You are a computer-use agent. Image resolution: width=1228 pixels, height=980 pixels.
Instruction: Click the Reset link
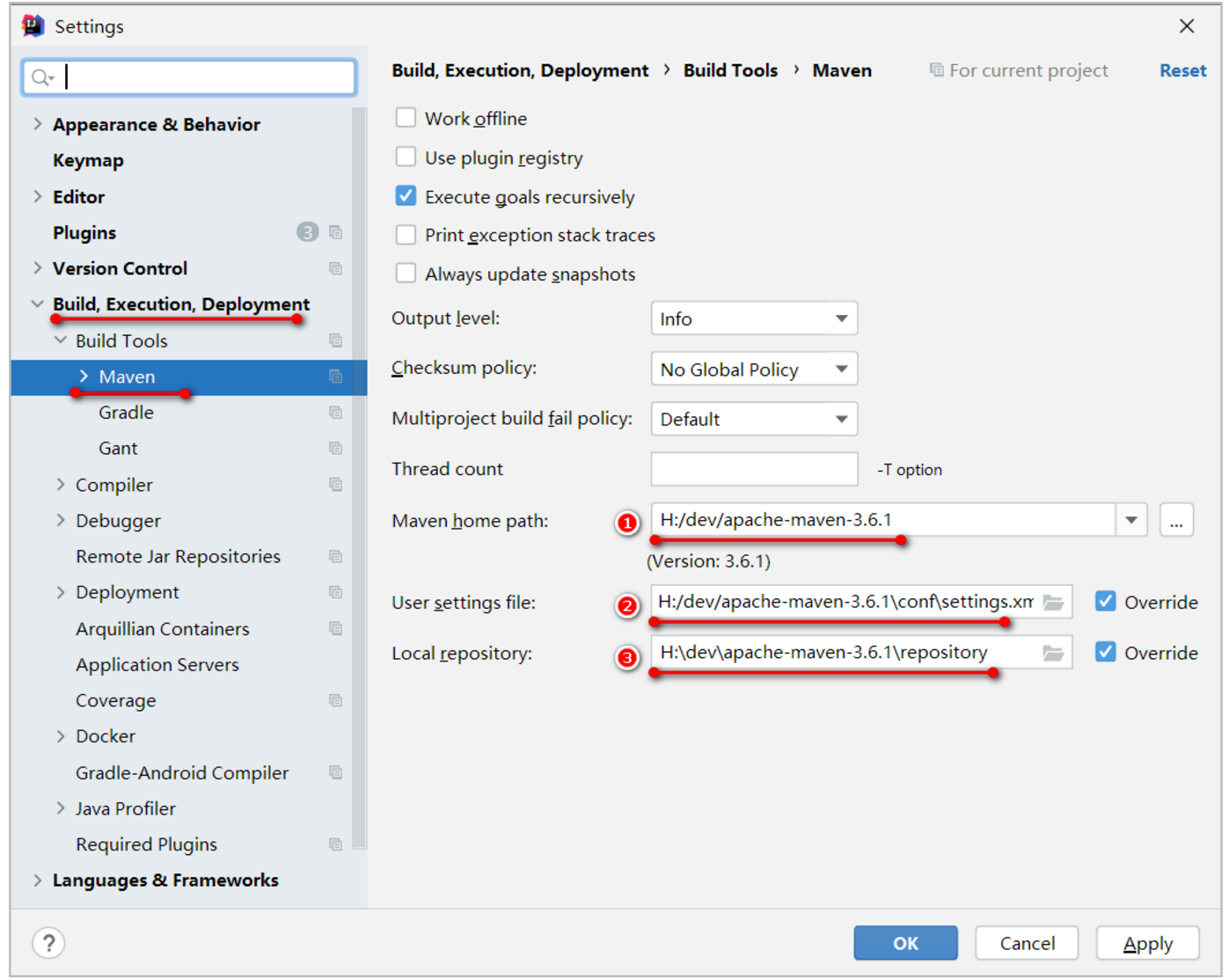[1182, 70]
